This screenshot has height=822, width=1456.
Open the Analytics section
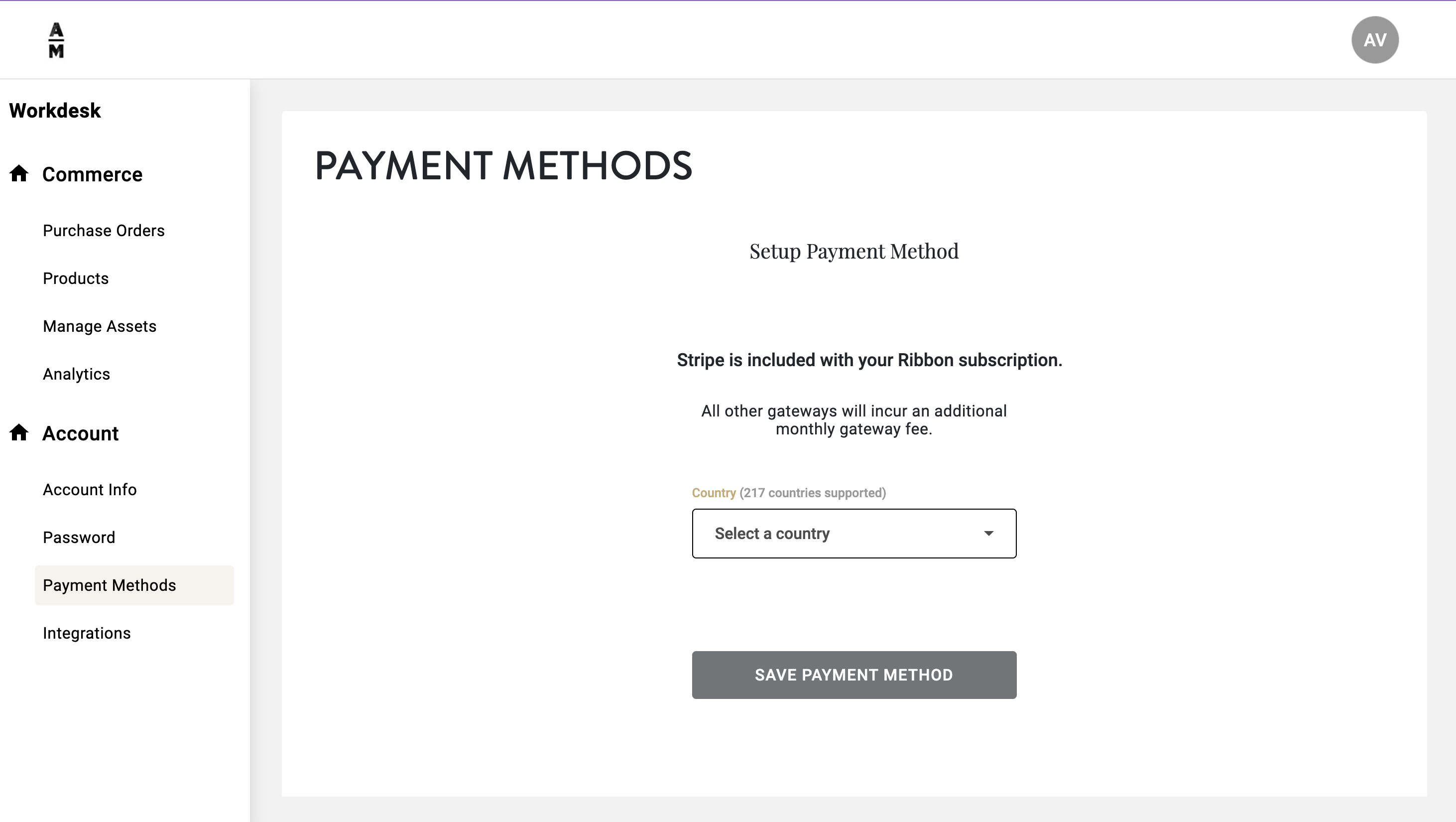tap(76, 374)
